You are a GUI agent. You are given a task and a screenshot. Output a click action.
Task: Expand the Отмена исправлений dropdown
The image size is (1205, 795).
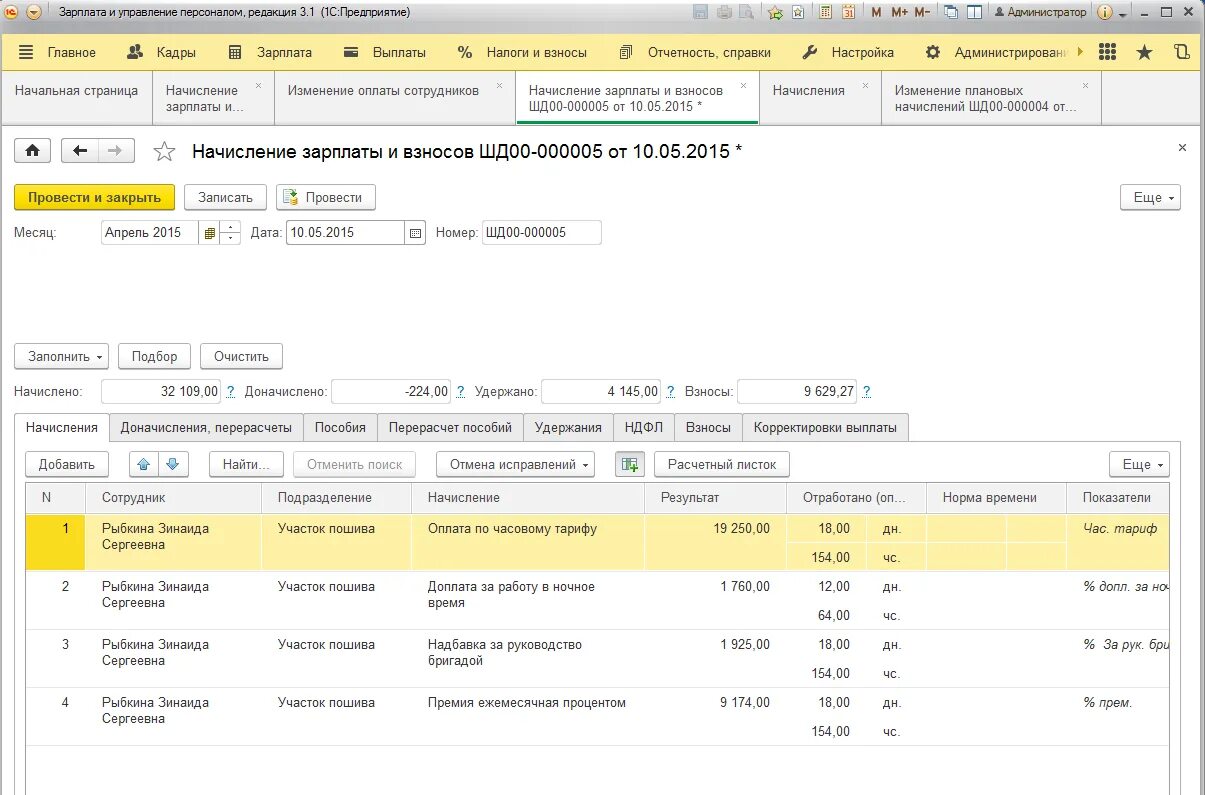point(515,464)
